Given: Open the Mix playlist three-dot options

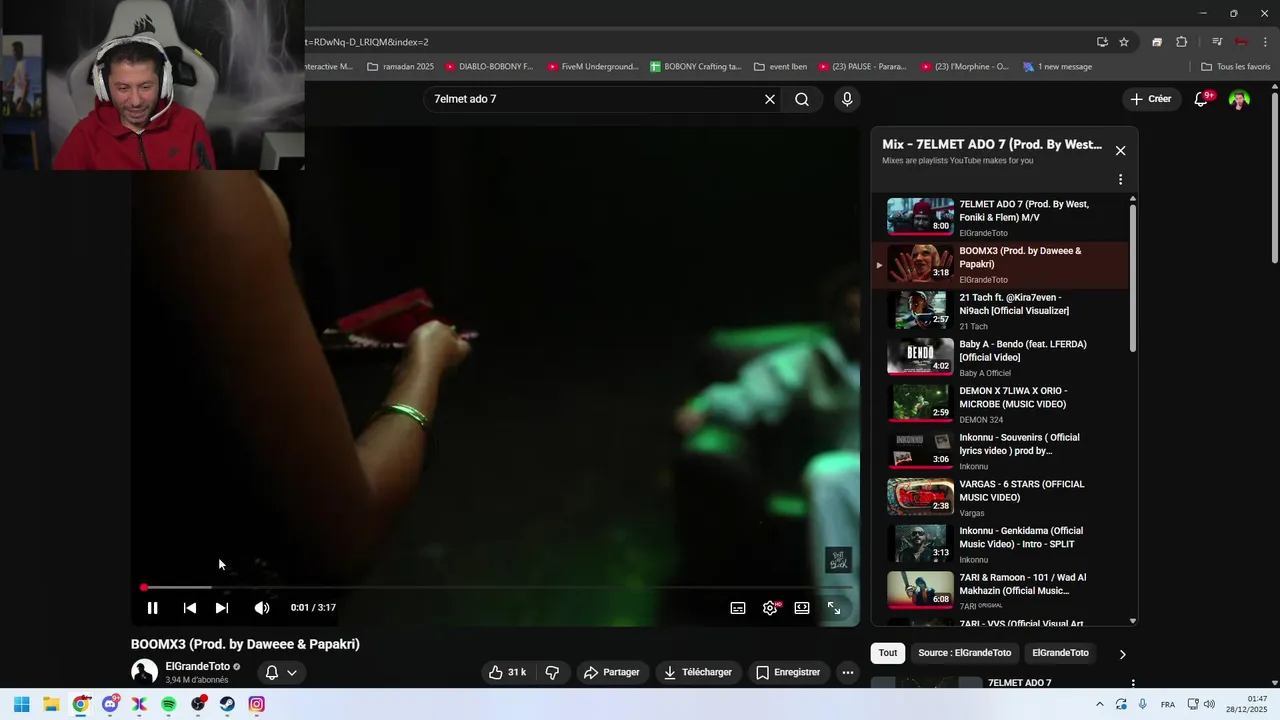Looking at the screenshot, I should point(1120,180).
